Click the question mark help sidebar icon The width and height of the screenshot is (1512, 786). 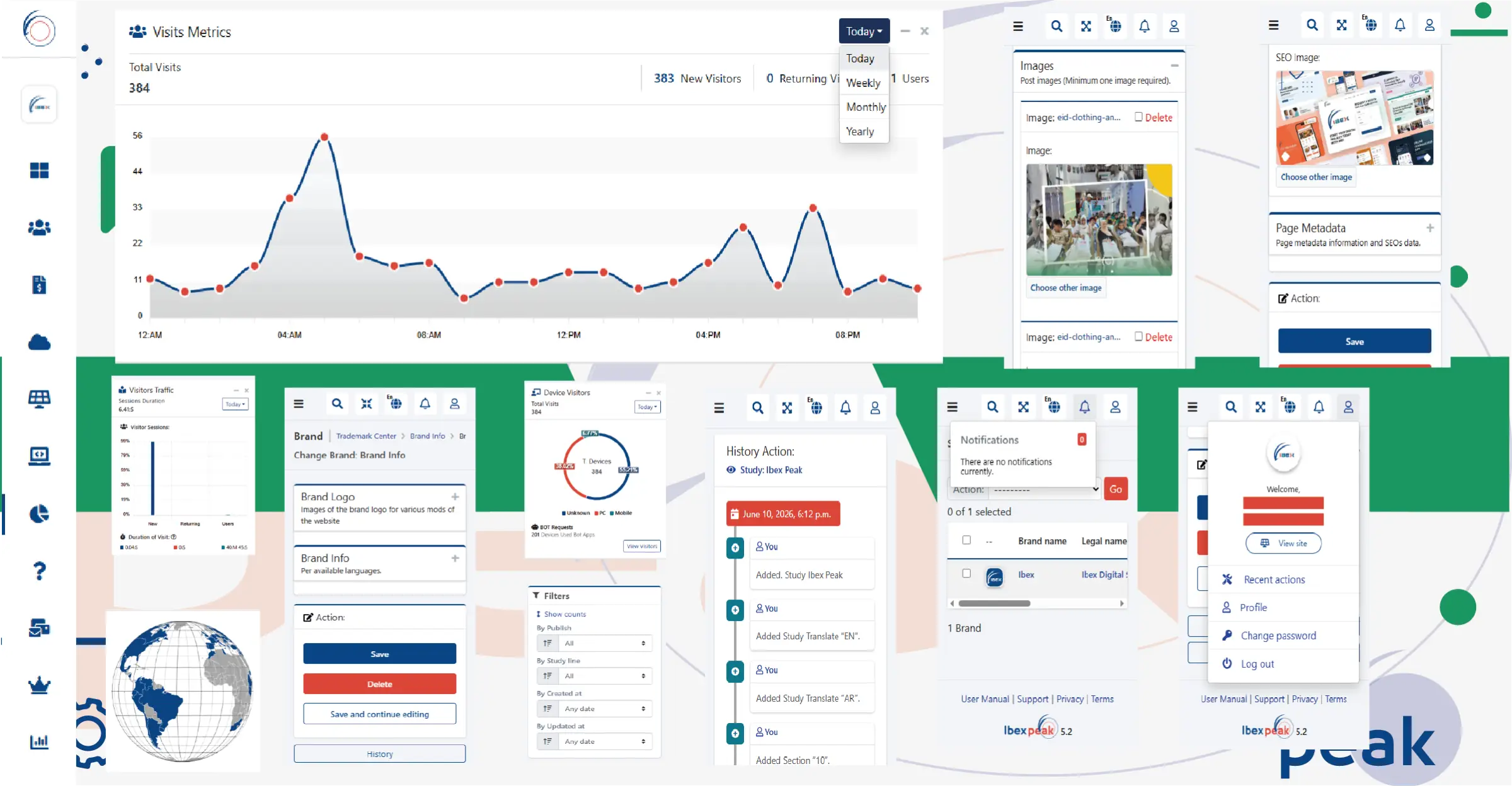click(x=39, y=571)
